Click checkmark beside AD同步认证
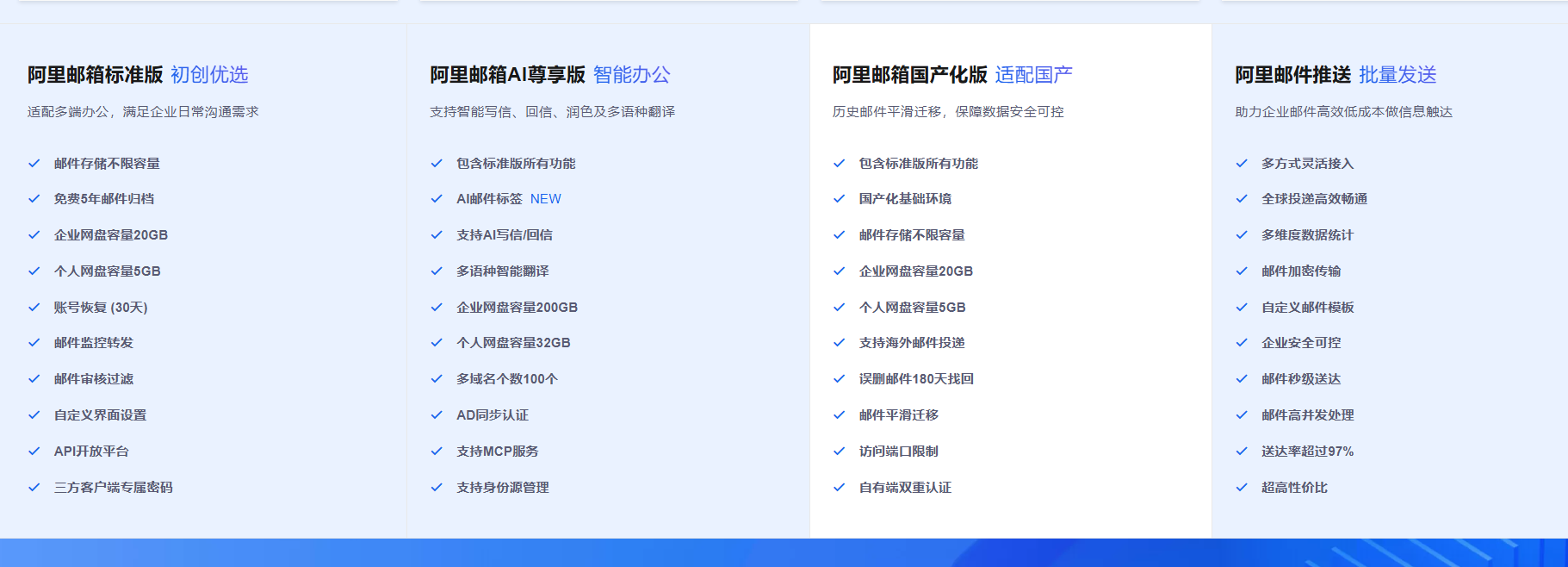 (x=437, y=415)
